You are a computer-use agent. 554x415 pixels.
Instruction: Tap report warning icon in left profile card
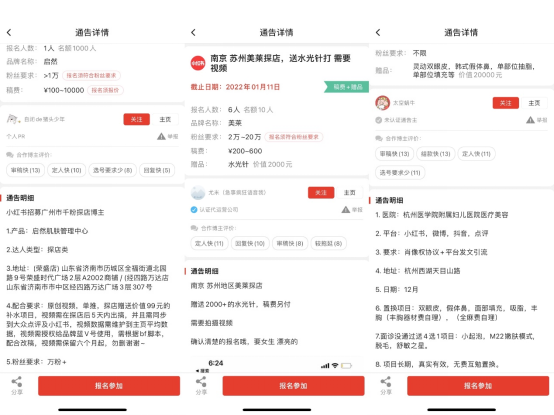[161, 136]
